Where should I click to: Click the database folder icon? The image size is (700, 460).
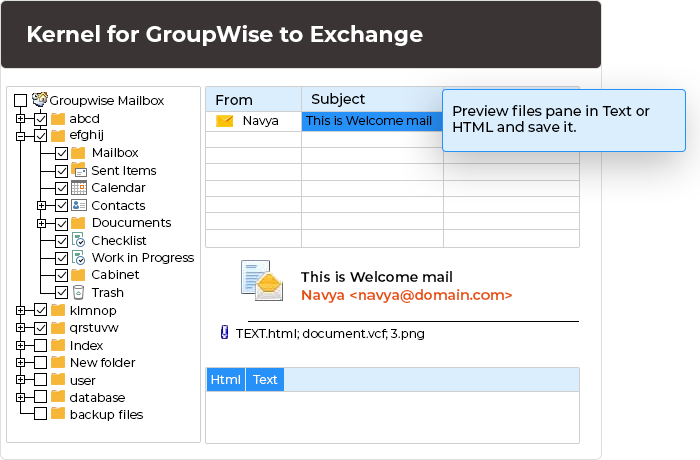pyautogui.click(x=58, y=397)
